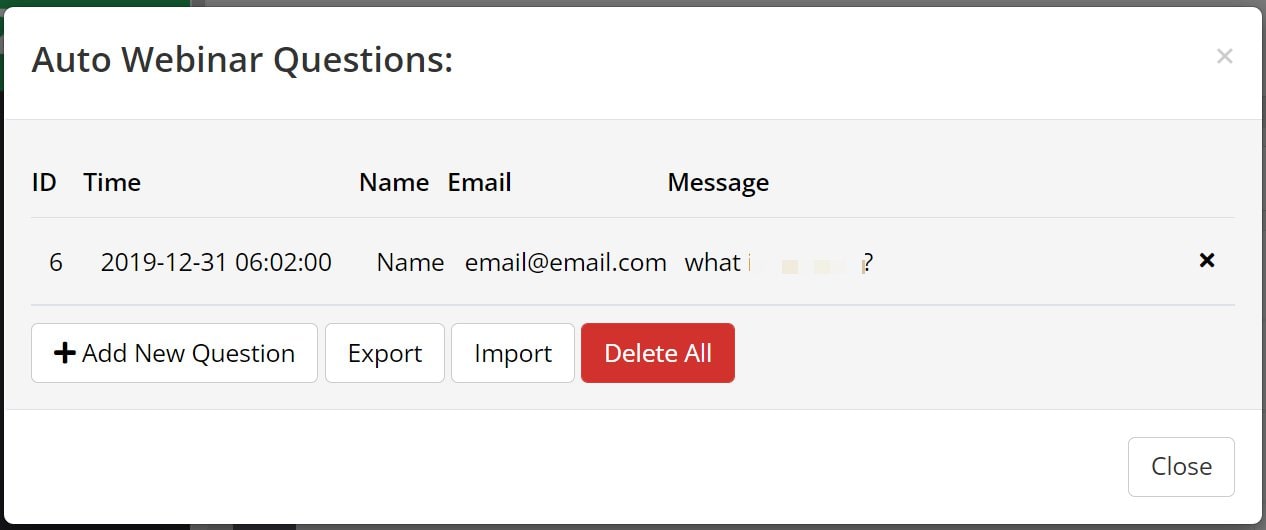Viewport: 1266px width, 530px height.
Task: Click the Add New Question button label
Action: pos(188,353)
